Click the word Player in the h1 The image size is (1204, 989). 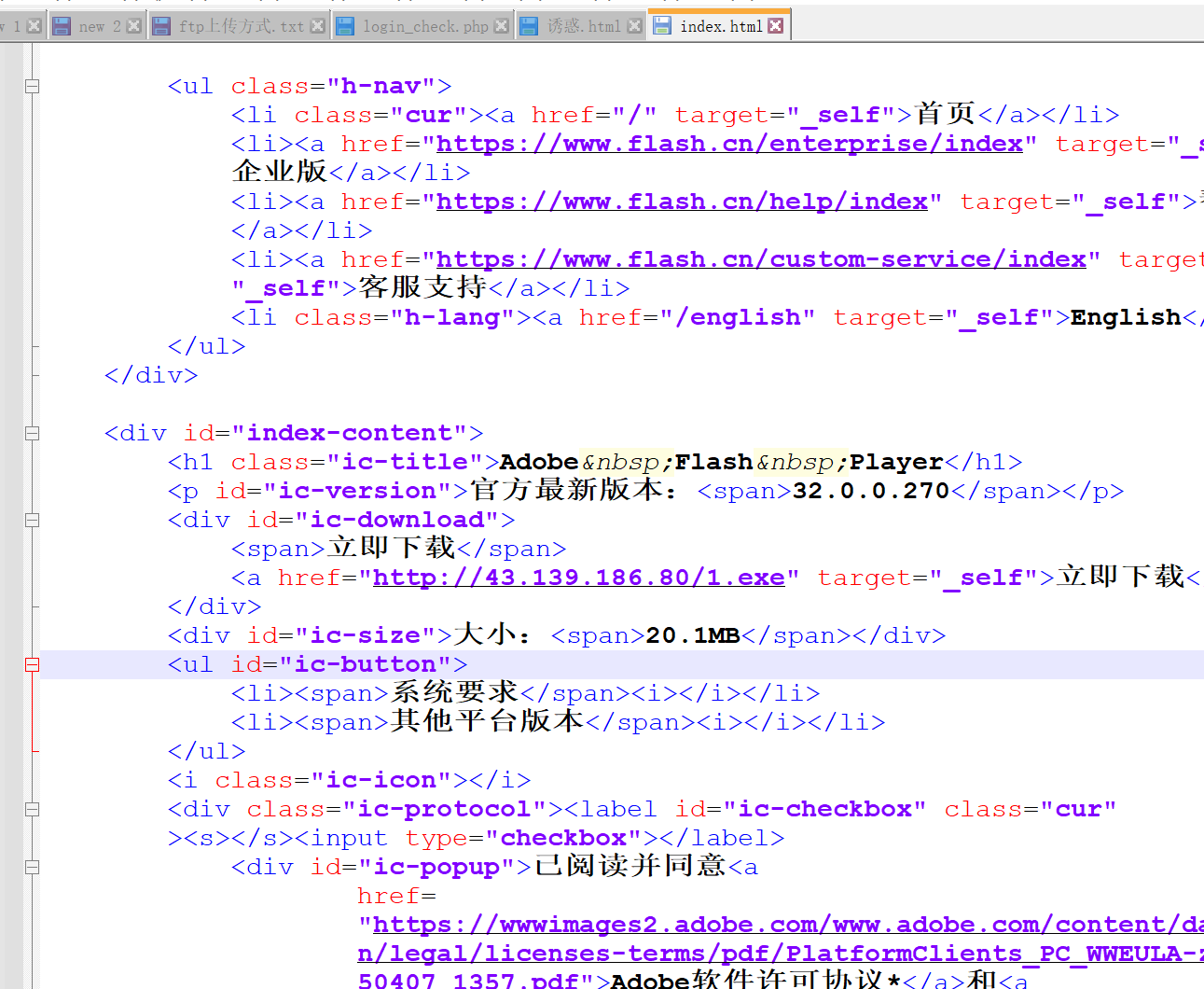[896, 462]
